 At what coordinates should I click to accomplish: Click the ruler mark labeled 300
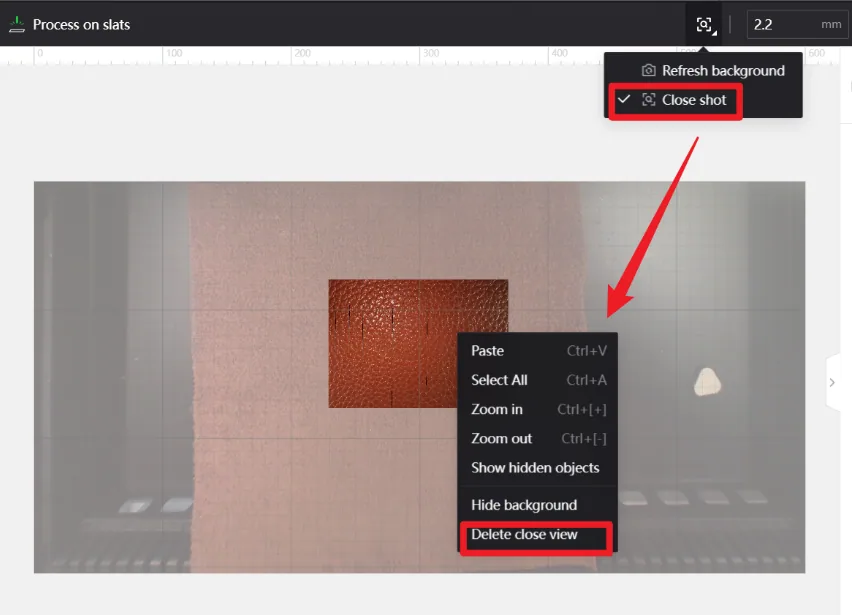[431, 53]
